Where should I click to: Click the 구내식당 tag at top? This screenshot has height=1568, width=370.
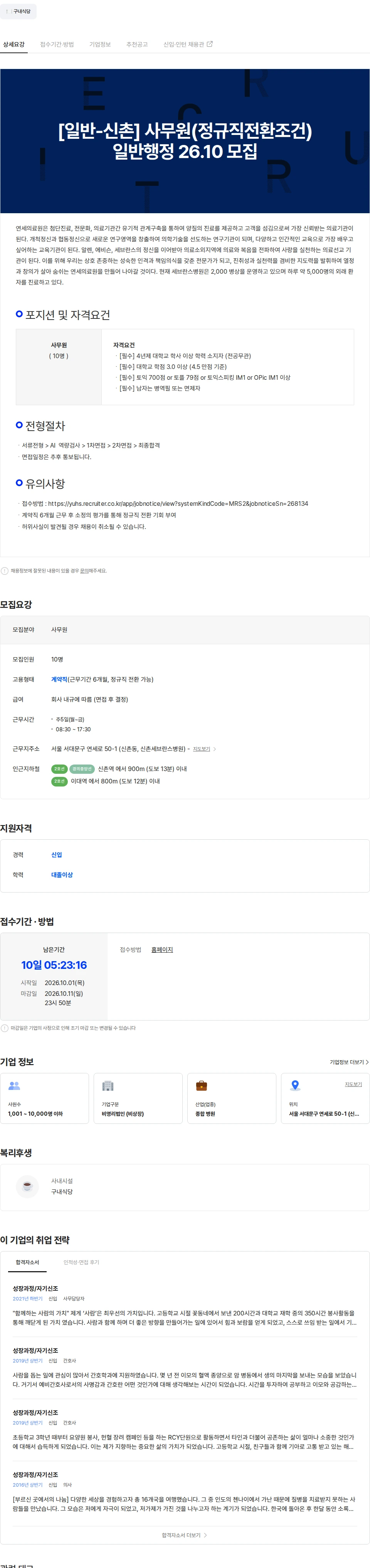pos(18,12)
